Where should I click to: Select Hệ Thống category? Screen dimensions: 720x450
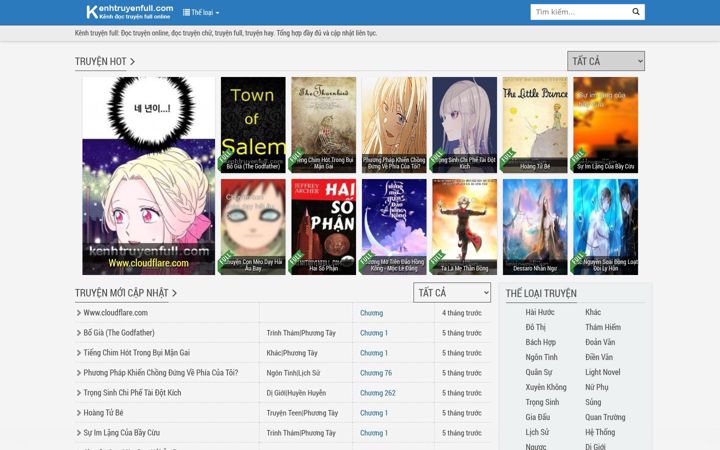coord(600,432)
